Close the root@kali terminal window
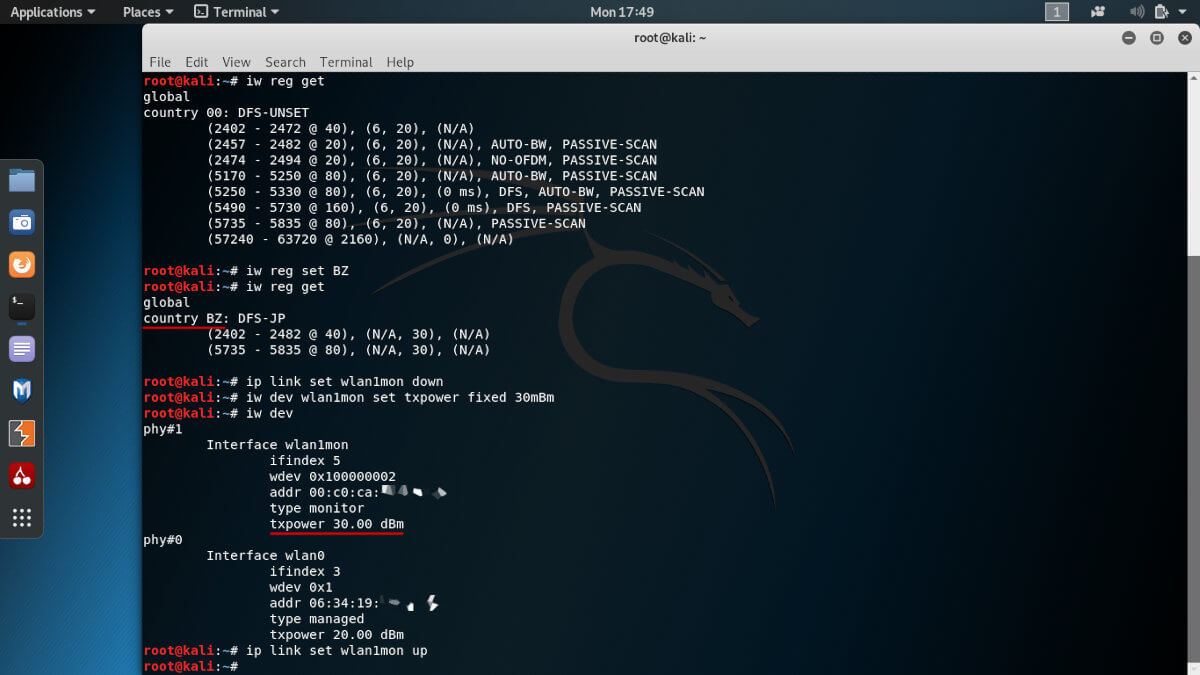 click(x=1185, y=37)
